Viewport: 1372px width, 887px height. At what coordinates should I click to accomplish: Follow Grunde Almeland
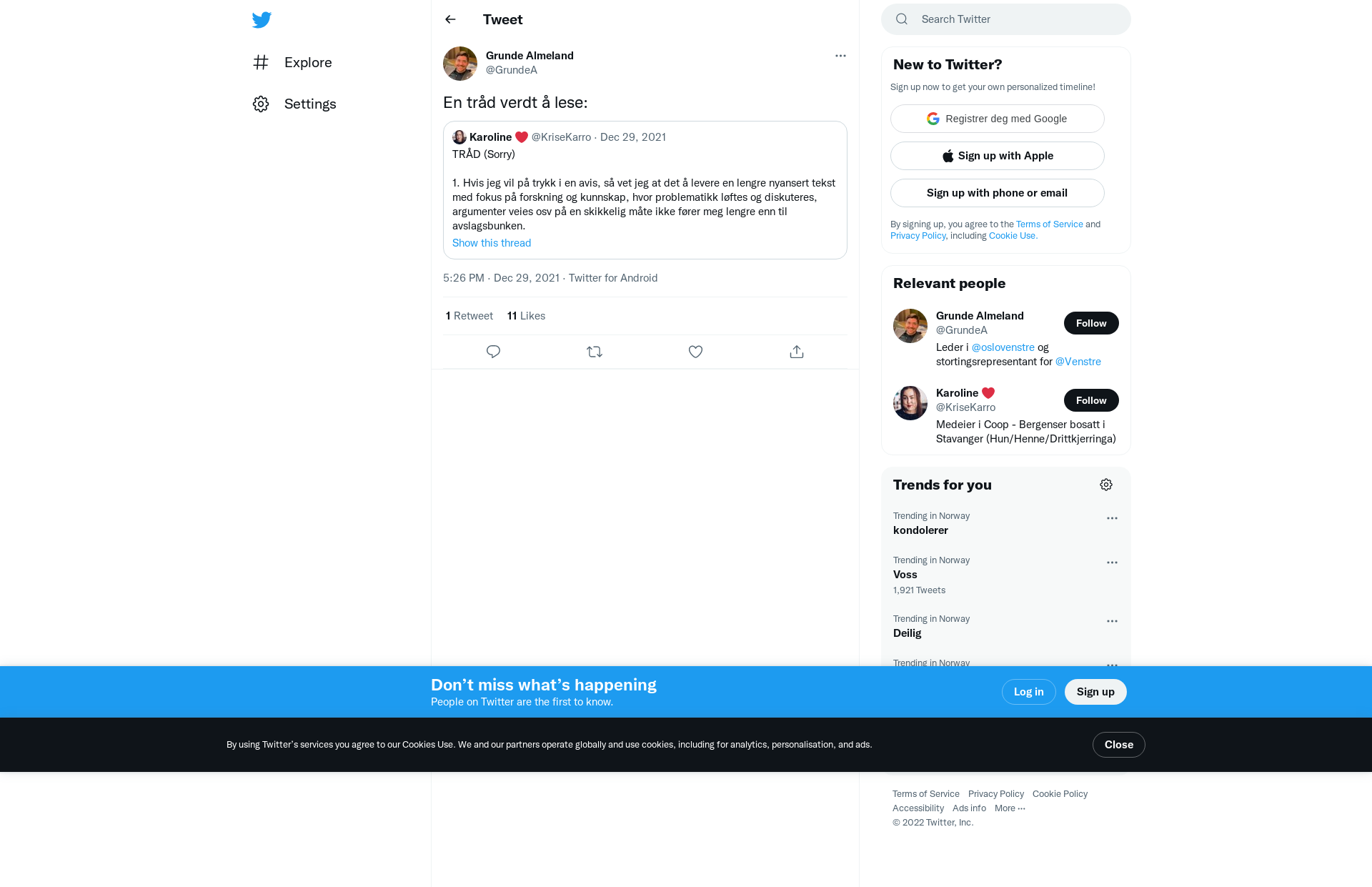pyautogui.click(x=1091, y=323)
